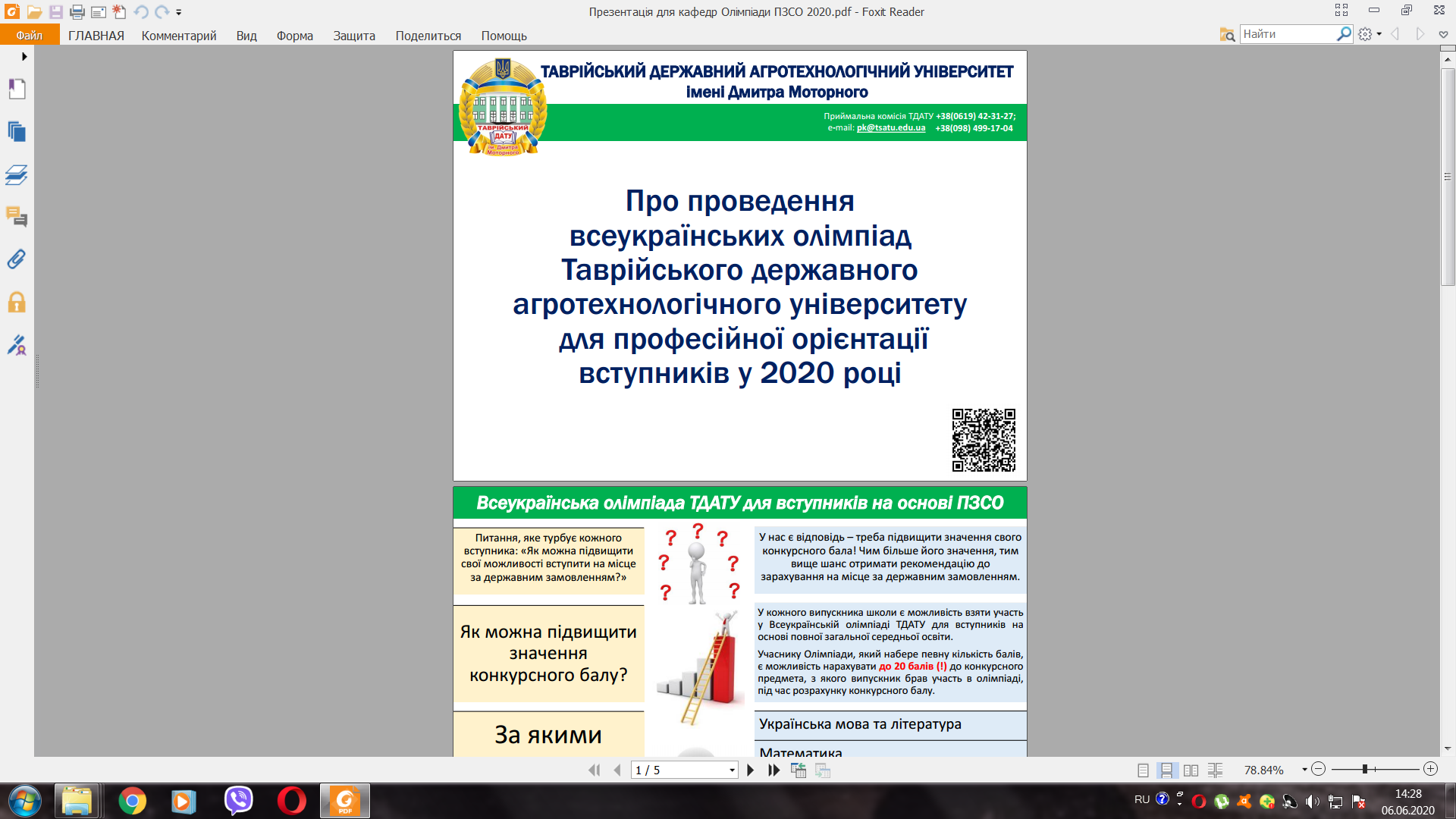Click the orange Файл button

(30, 36)
